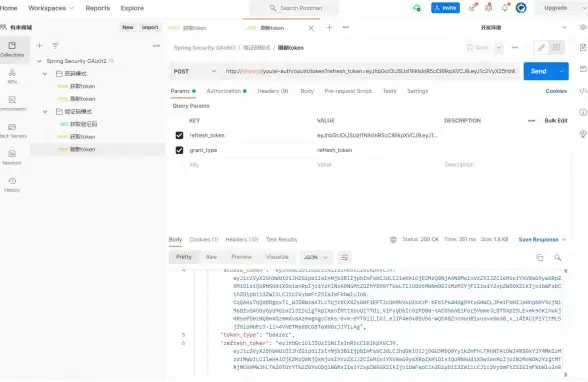Click the edit pencil icon
This screenshot has width=588, height=382.
(542, 48)
